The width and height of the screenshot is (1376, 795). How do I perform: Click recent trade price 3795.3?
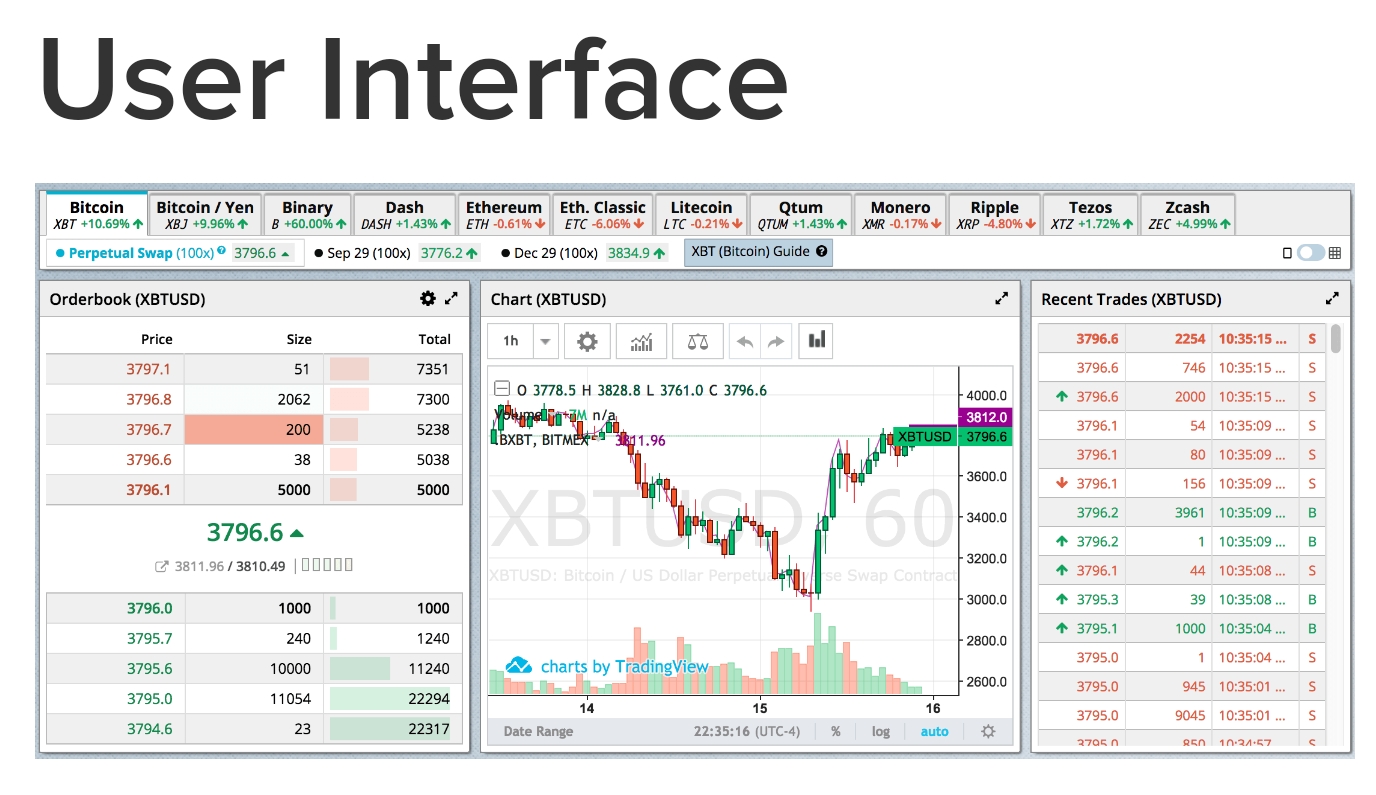1097,600
